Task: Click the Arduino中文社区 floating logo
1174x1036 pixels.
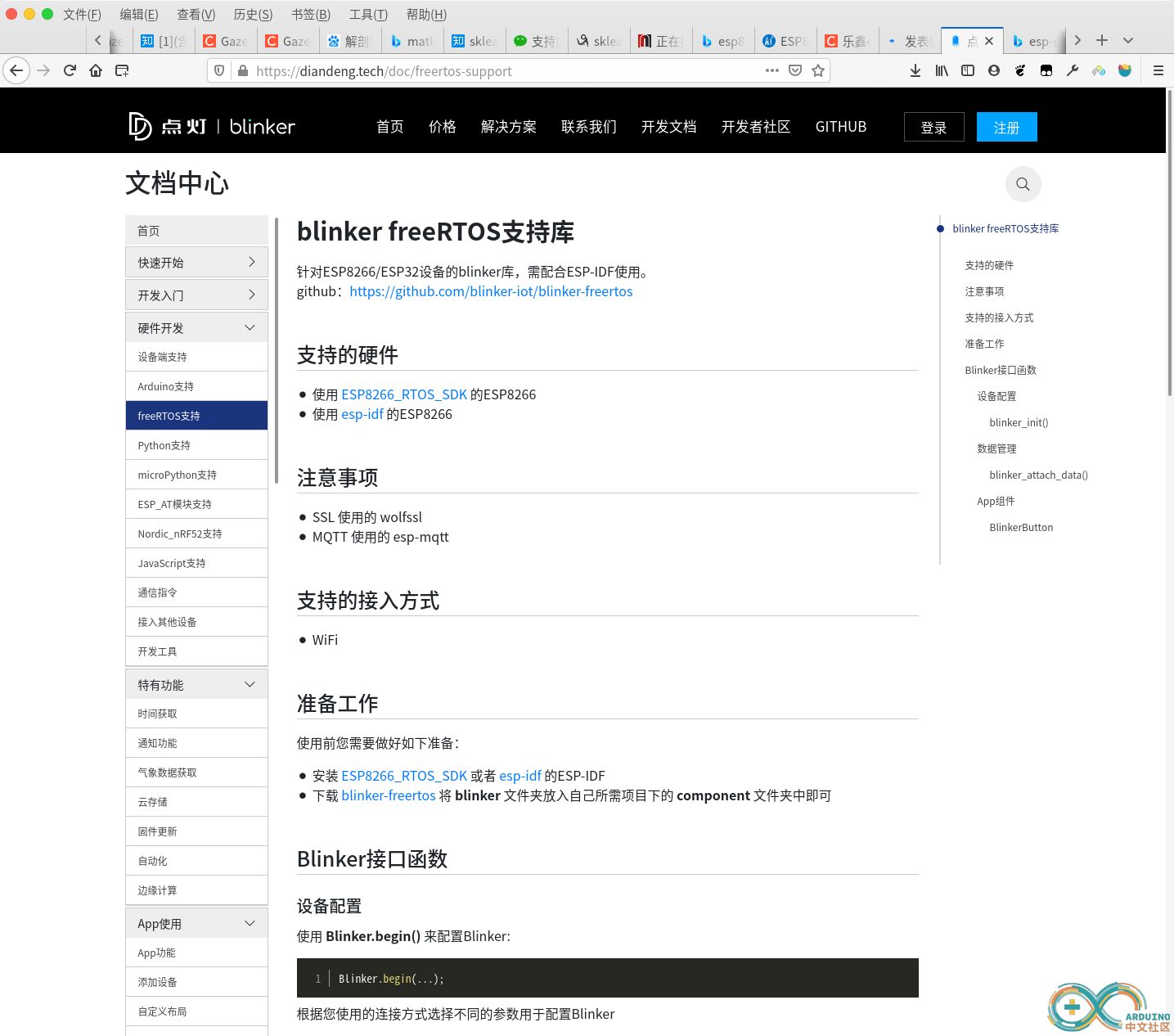Action: tap(1110, 1007)
